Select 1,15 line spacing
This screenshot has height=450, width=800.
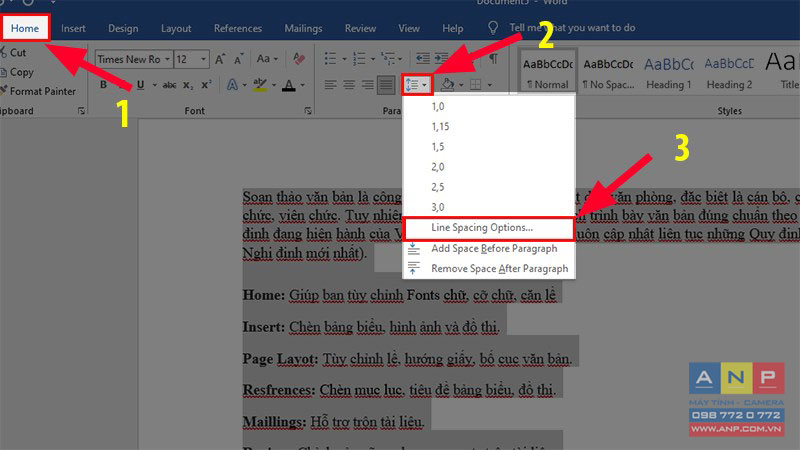pyautogui.click(x=489, y=127)
